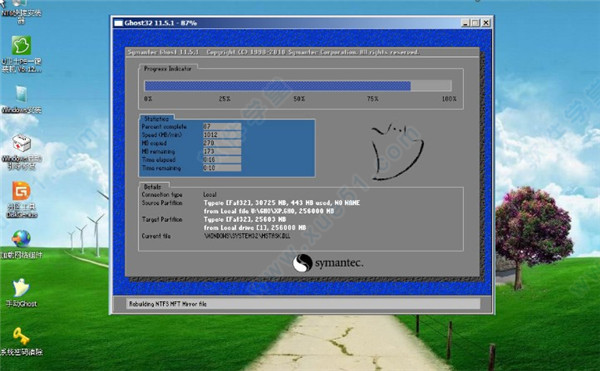Select the Percent complete value field
This screenshot has height=371, width=600.
click(222, 127)
